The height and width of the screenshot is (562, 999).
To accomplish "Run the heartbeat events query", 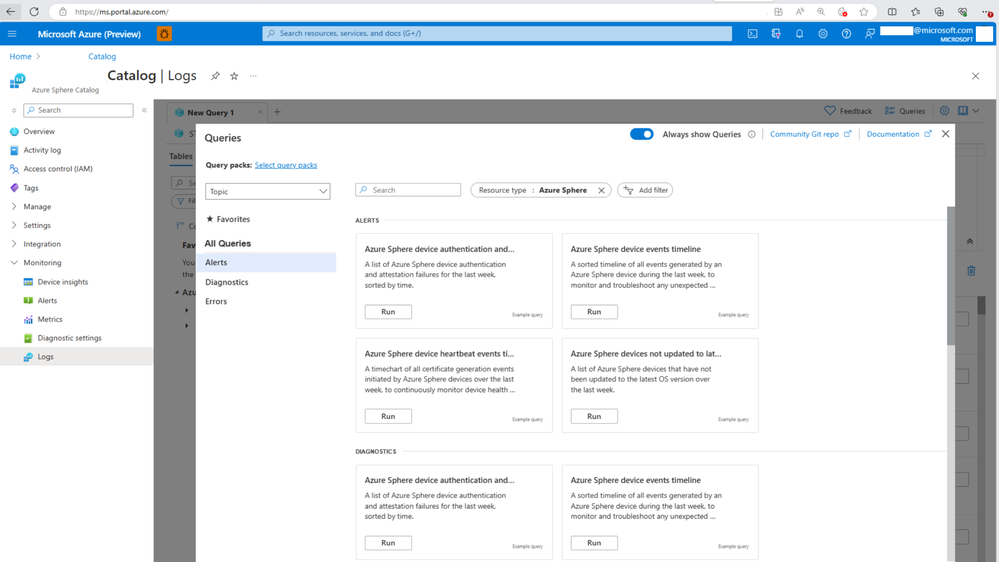I will (388, 416).
